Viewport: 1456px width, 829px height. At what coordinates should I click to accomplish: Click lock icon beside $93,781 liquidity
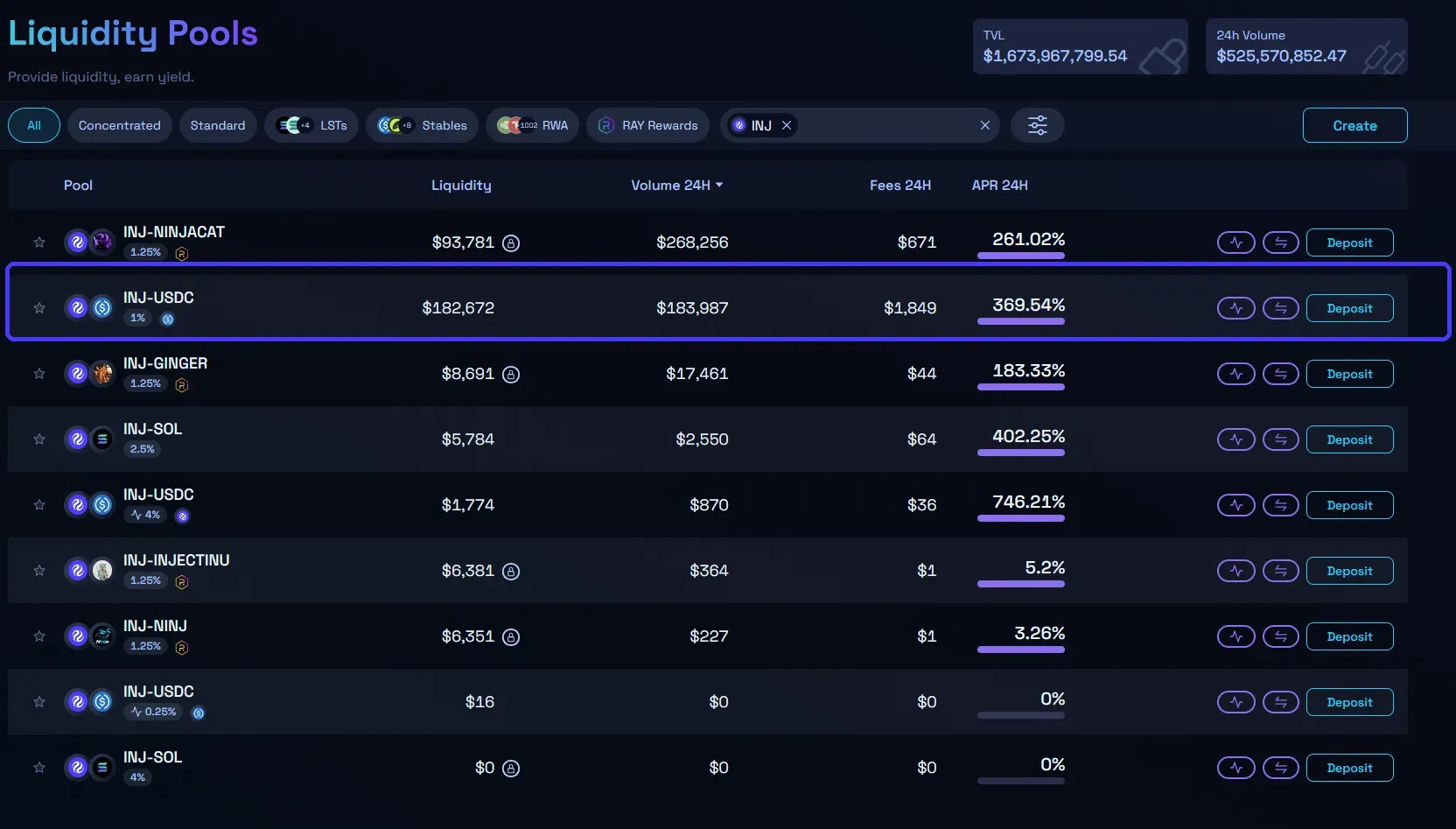(511, 243)
